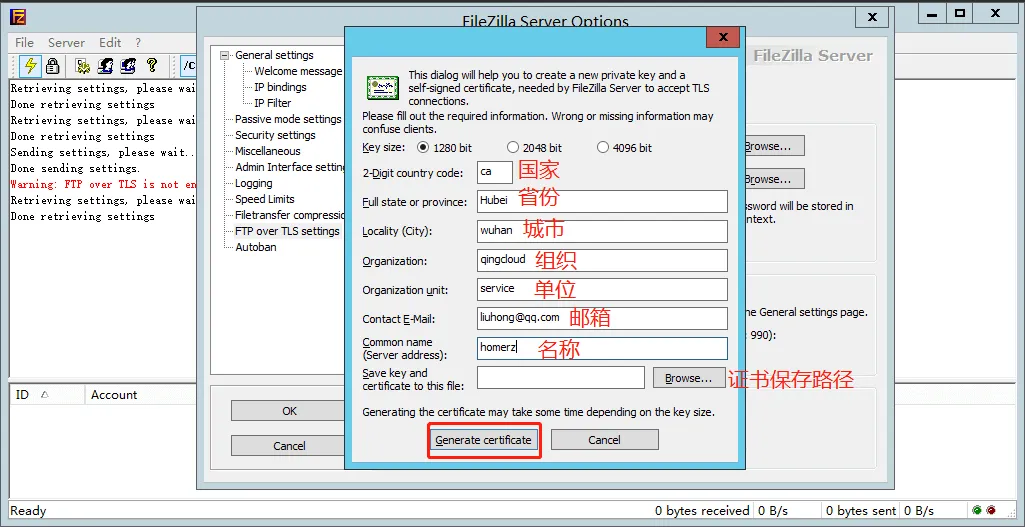Click the 'Sending settings, please wait..' log line
This screenshot has height=527, width=1025.
click(103, 152)
